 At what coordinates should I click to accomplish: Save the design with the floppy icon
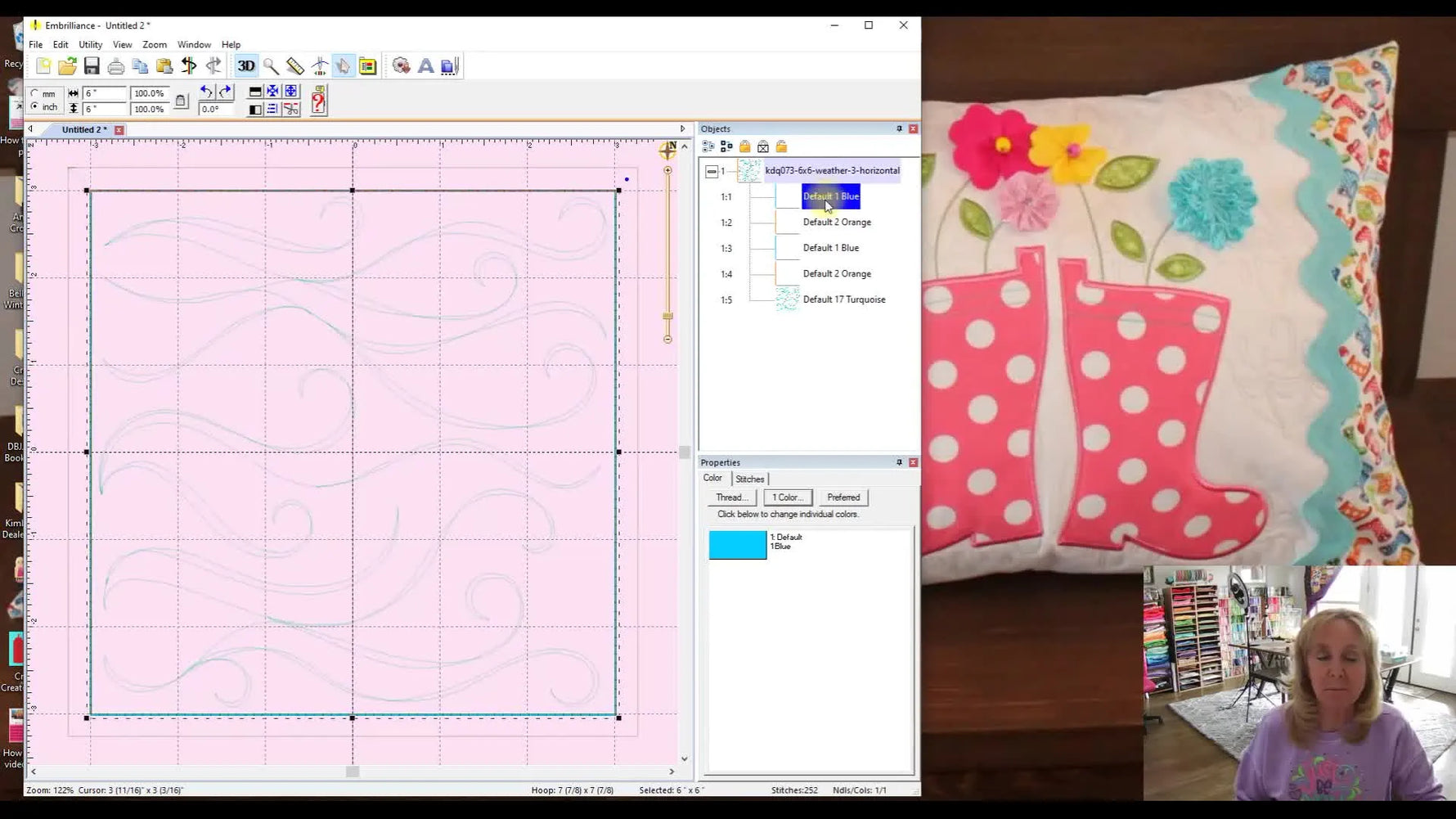92,66
